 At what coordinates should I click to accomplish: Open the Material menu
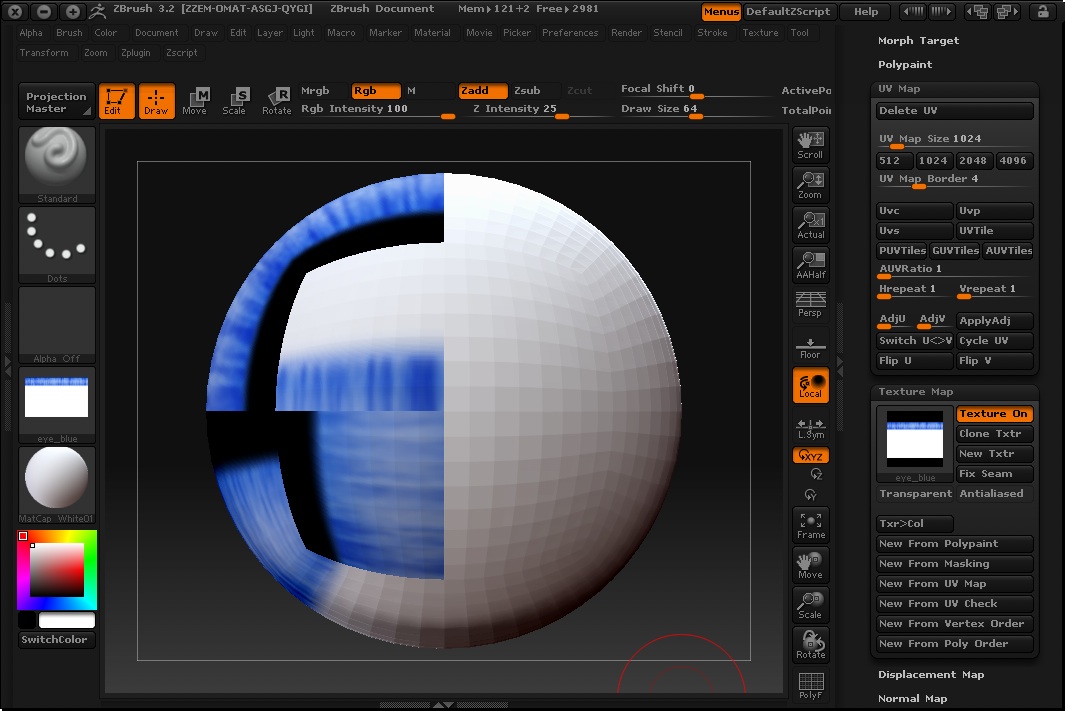pos(433,33)
